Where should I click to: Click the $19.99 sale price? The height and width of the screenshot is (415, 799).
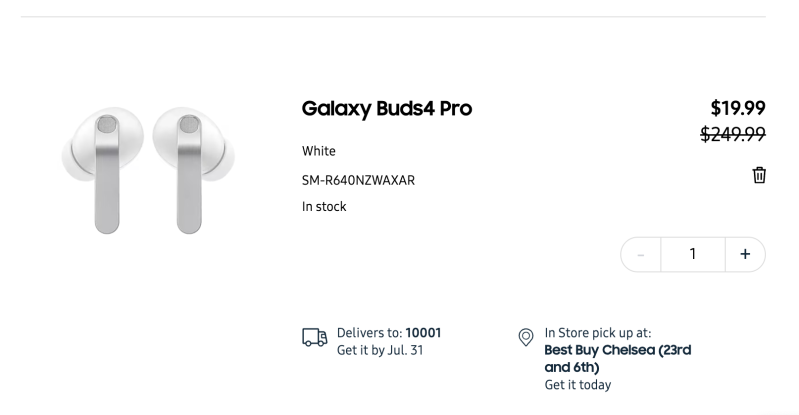[x=738, y=108]
